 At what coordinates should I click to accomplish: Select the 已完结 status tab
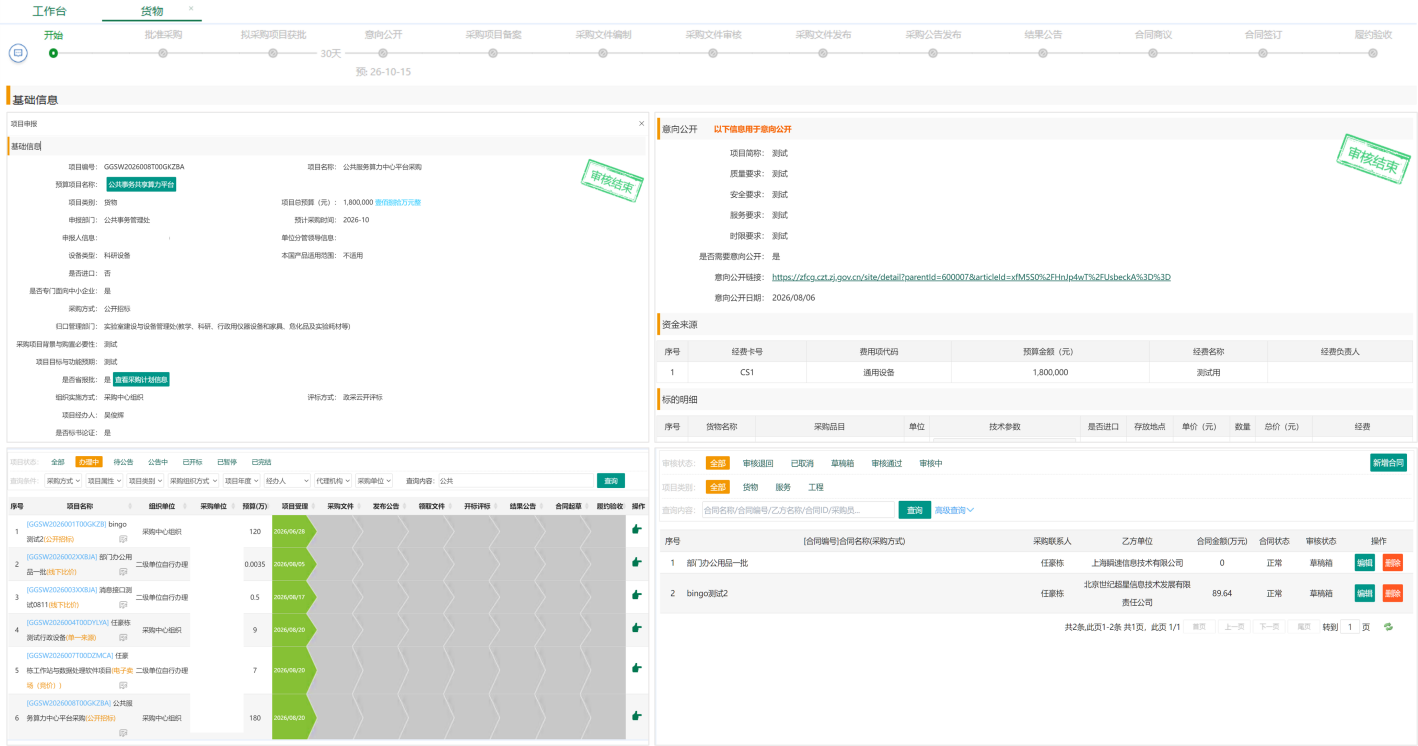(261, 462)
